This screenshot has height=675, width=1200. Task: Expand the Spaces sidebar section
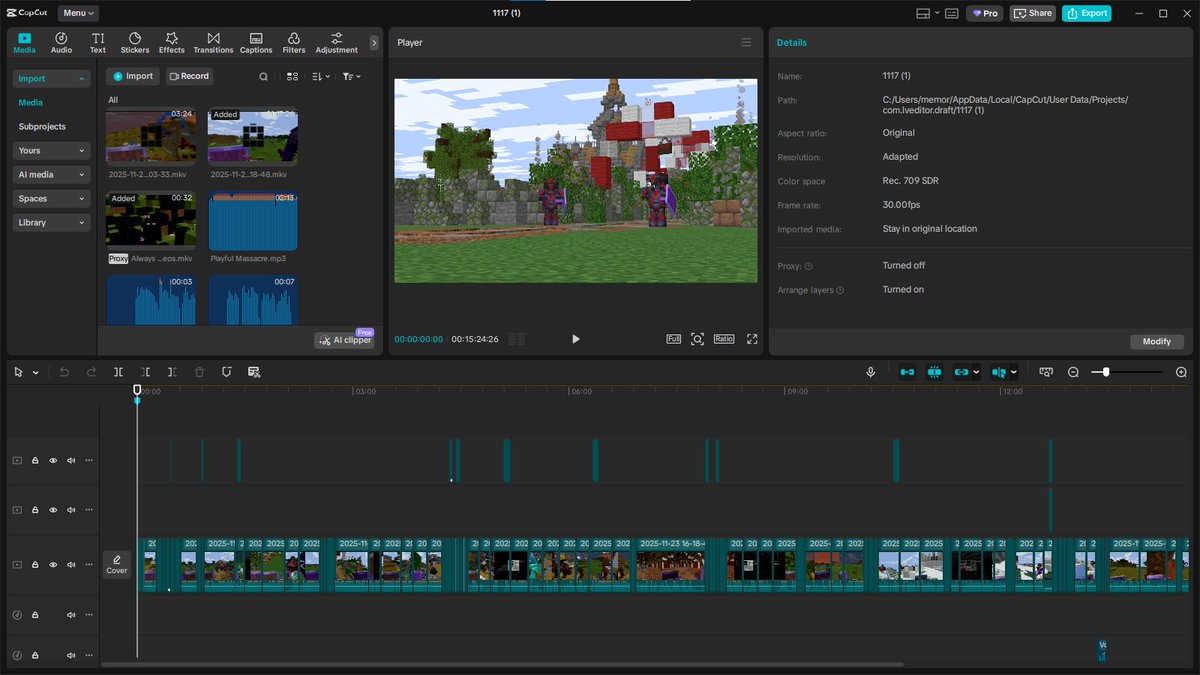pos(51,198)
